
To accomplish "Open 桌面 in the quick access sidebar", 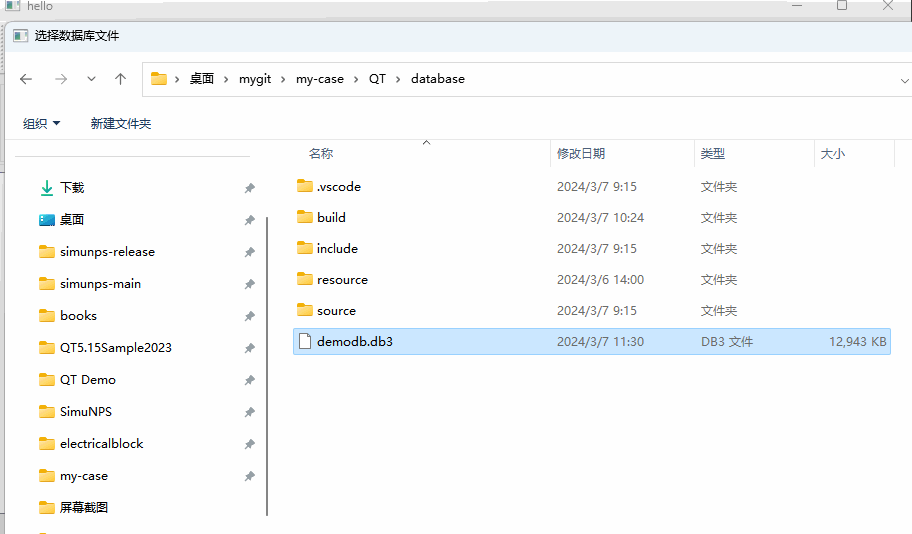I will tap(72, 220).
